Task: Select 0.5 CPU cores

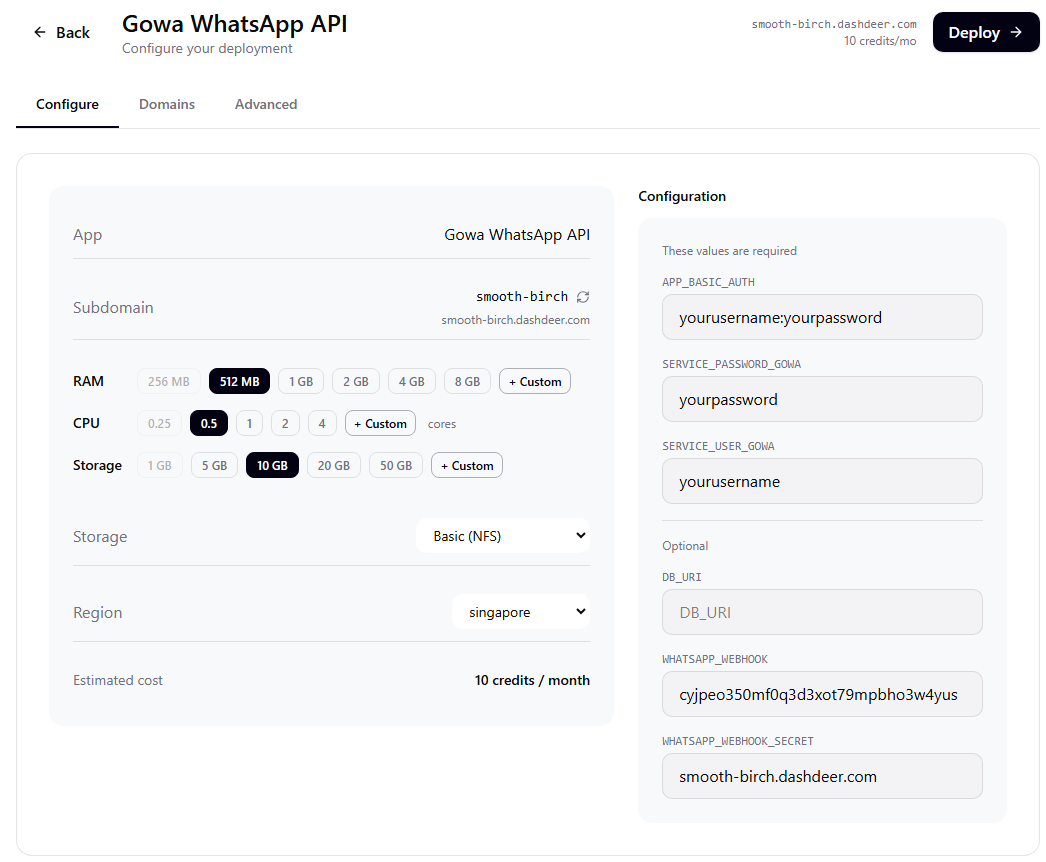Action: [209, 424]
